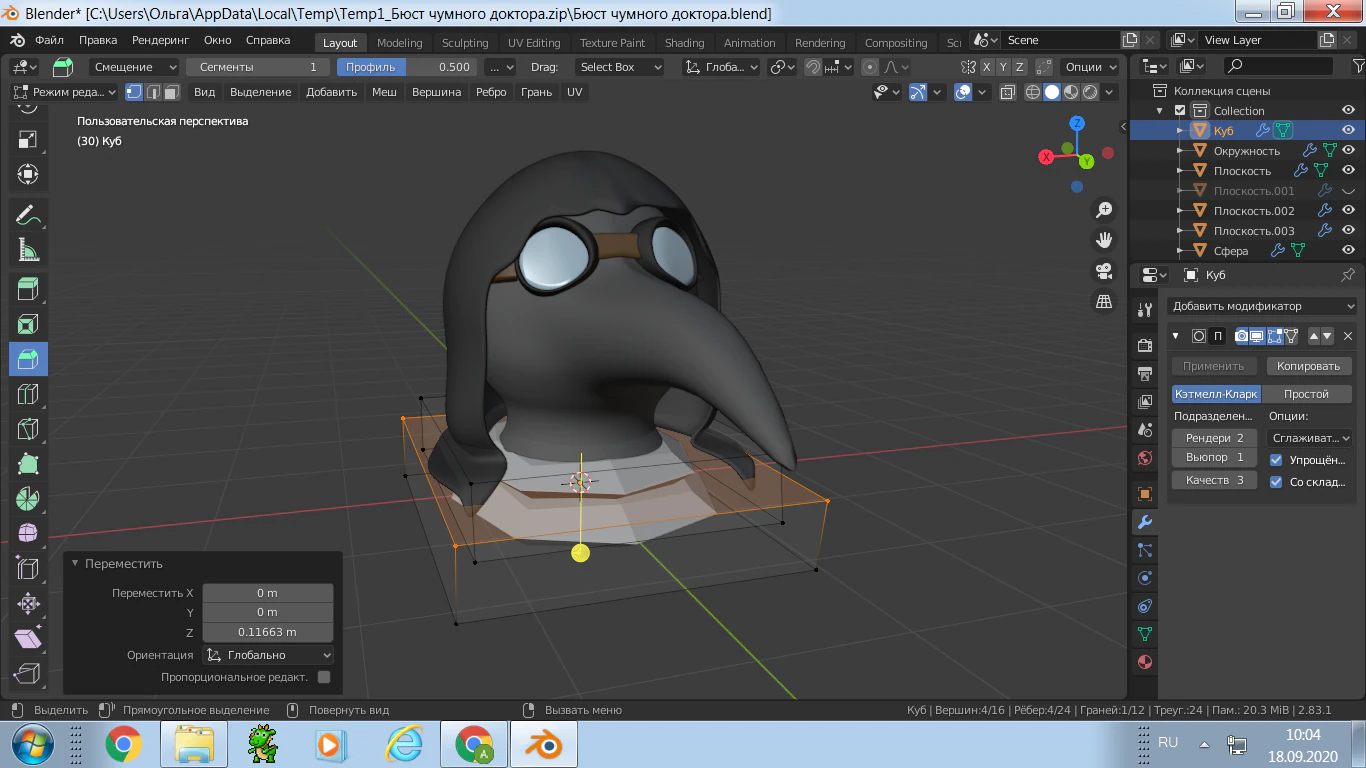Switch perspective/orthographic grid icon

pos(1104,301)
